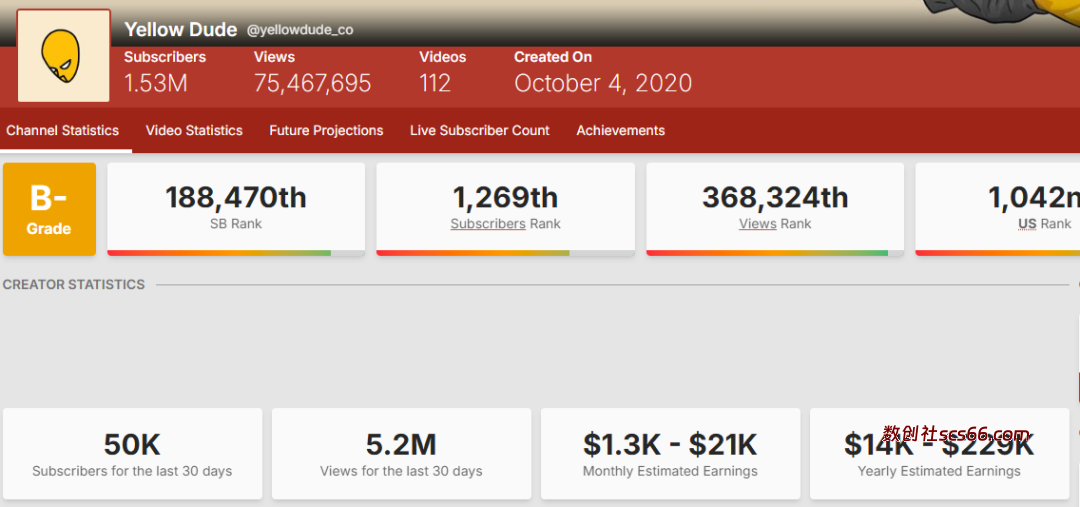1080x507 pixels.
Task: Click the 188,470th SB Rank card
Action: (x=236, y=206)
